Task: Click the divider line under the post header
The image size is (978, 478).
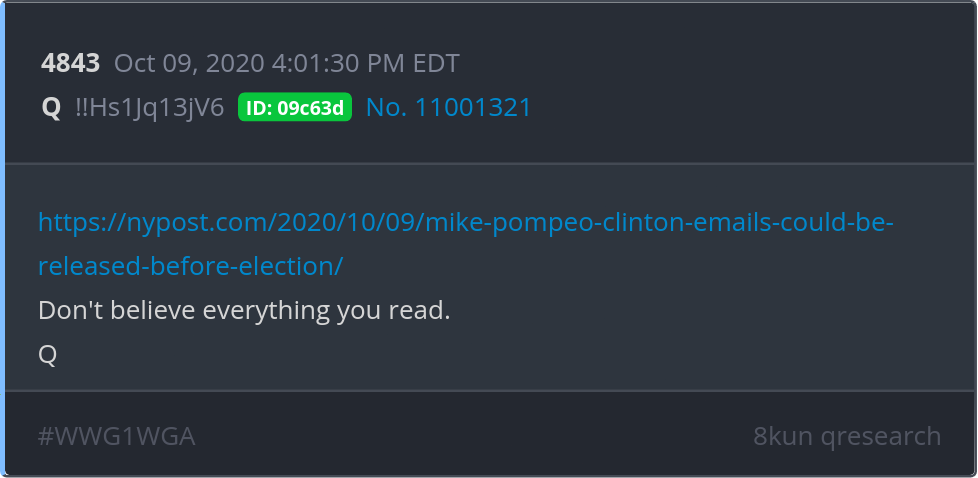Action: pyautogui.click(x=490, y=163)
